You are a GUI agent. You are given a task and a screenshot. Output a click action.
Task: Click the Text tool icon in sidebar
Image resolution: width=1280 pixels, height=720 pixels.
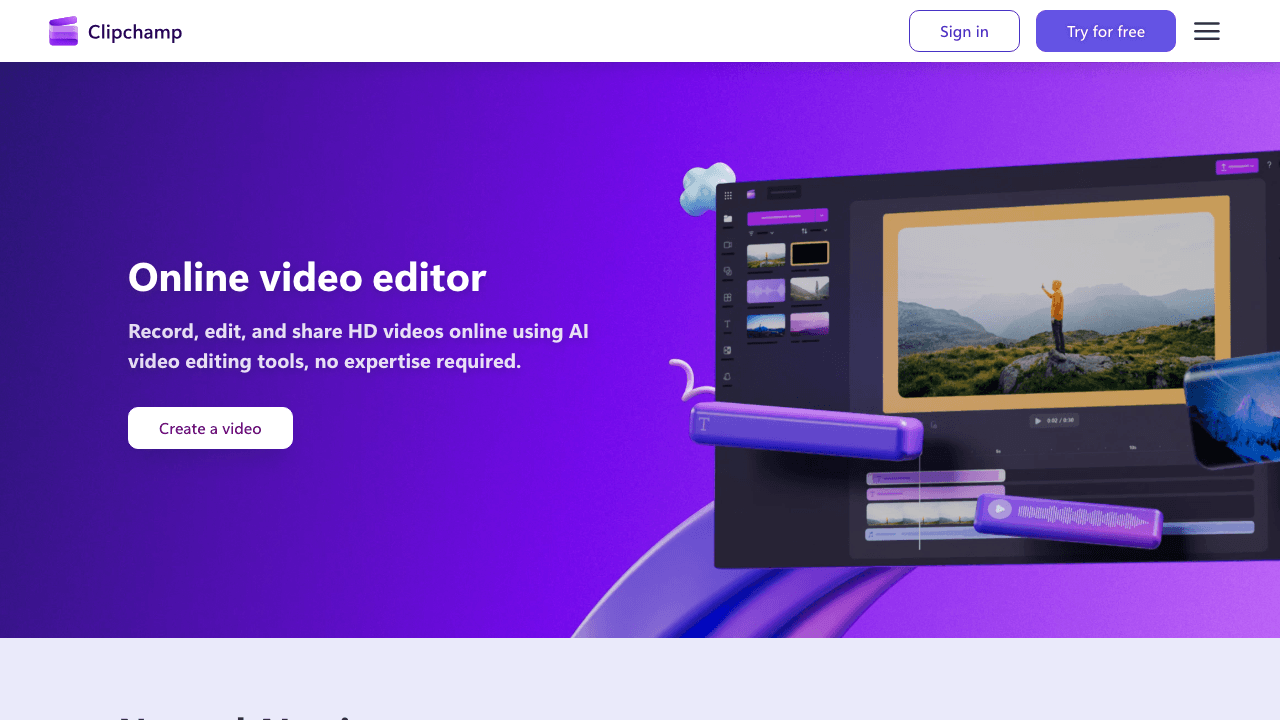point(727,323)
